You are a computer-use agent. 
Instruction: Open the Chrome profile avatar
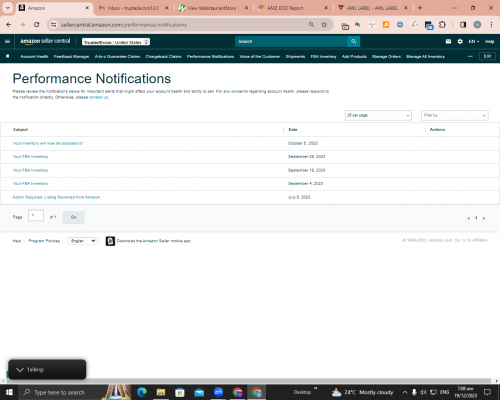tap(477, 25)
